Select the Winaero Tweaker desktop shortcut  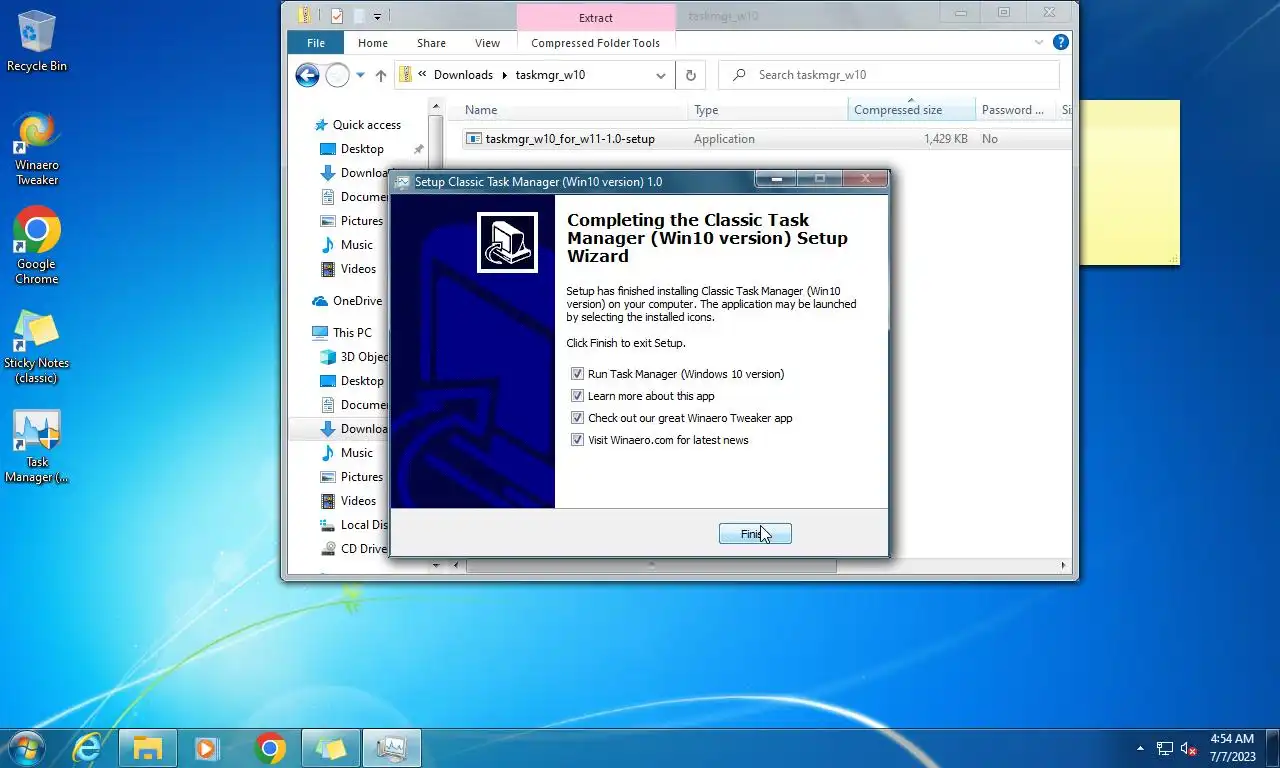tap(36, 148)
